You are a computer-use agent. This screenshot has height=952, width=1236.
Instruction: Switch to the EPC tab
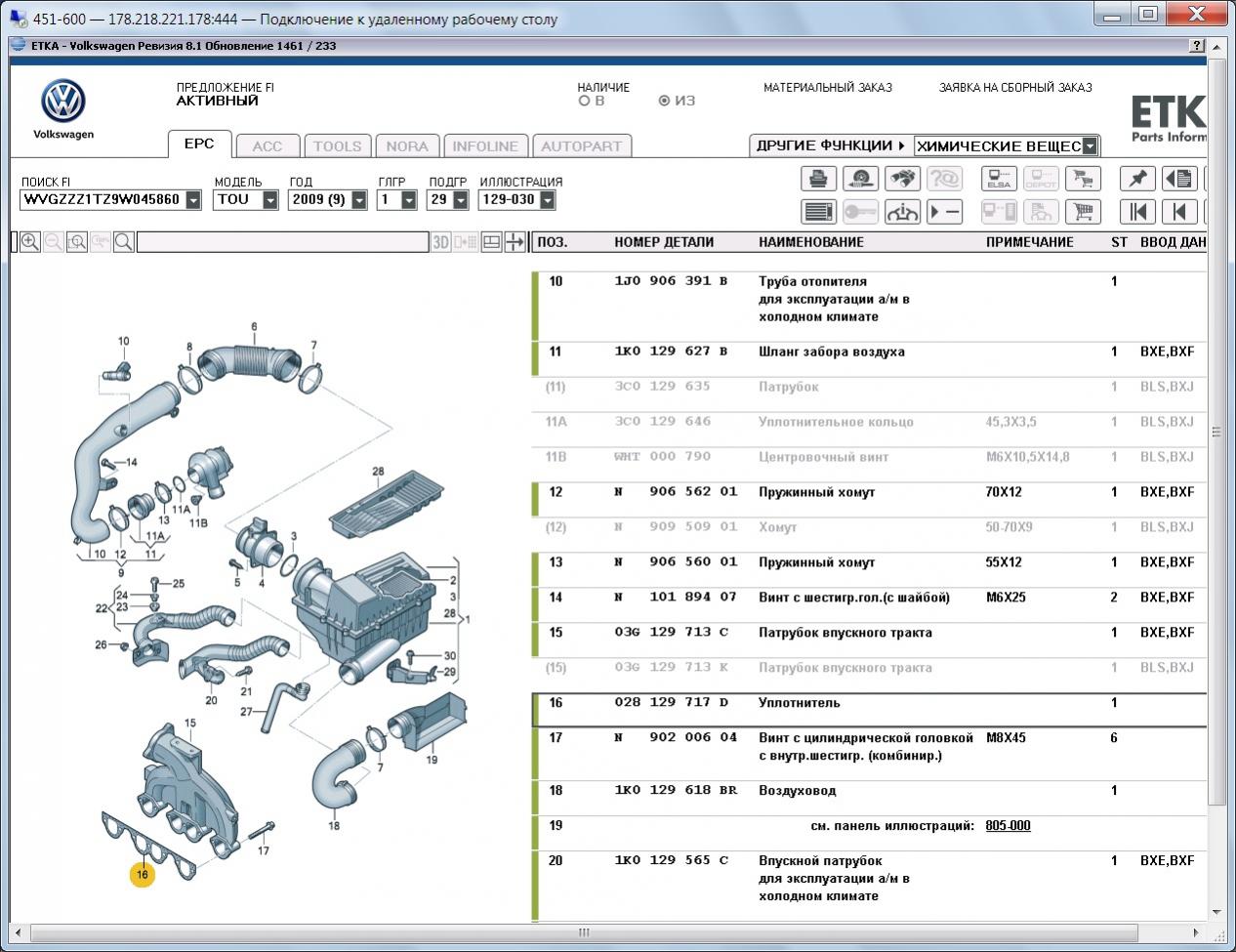199,144
